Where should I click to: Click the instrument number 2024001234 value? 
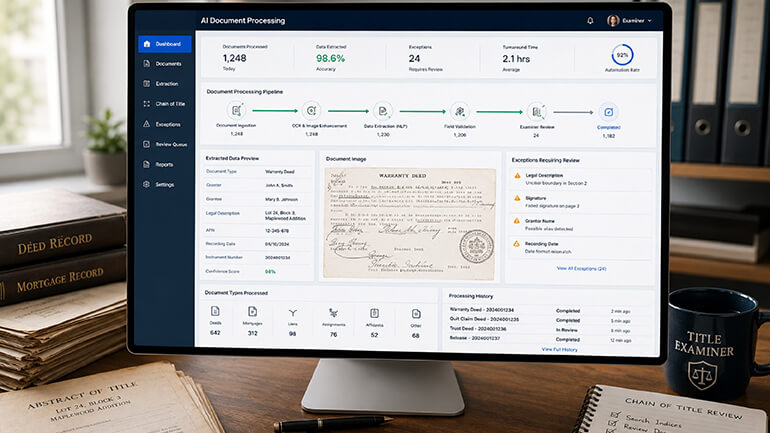[x=277, y=258]
